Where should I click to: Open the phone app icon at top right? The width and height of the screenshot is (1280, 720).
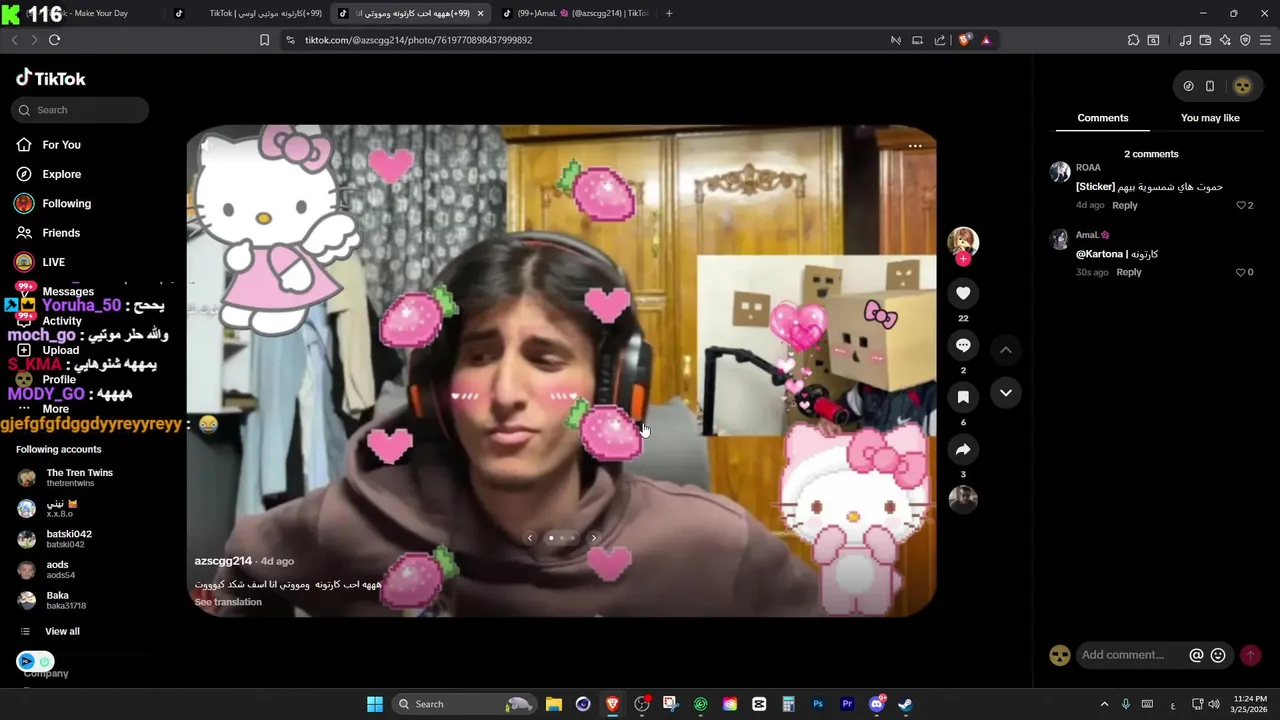click(1210, 86)
